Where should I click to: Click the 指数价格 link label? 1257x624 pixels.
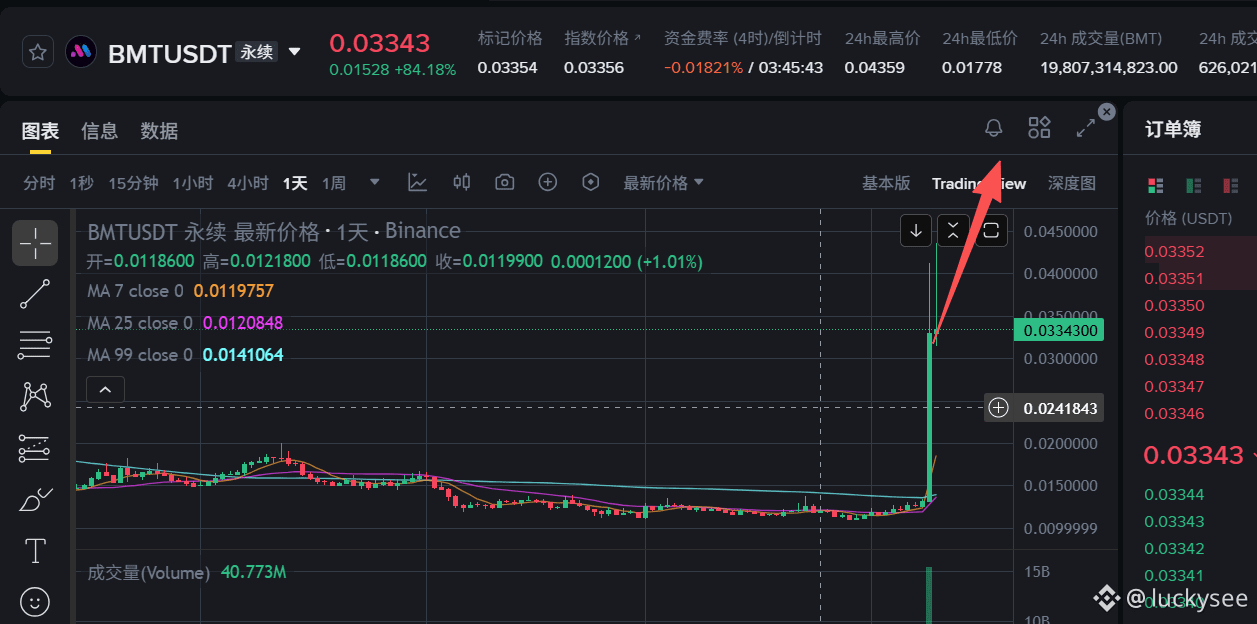click(602, 38)
